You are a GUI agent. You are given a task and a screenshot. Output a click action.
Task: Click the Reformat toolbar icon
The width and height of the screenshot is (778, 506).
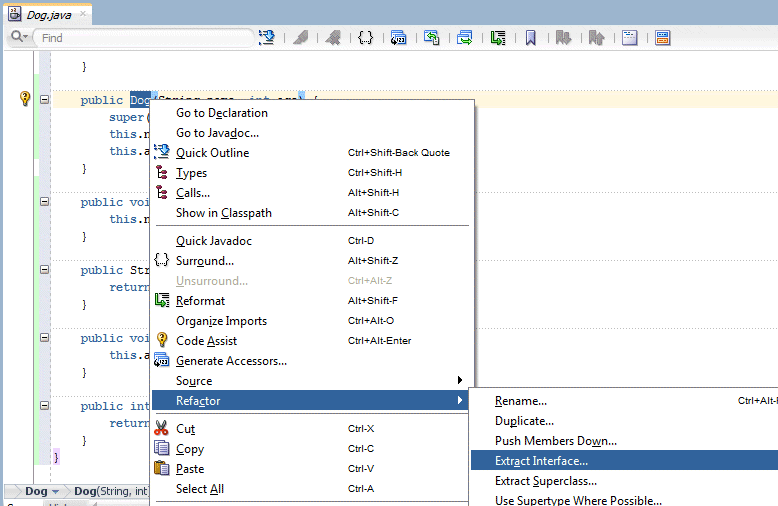click(498, 38)
